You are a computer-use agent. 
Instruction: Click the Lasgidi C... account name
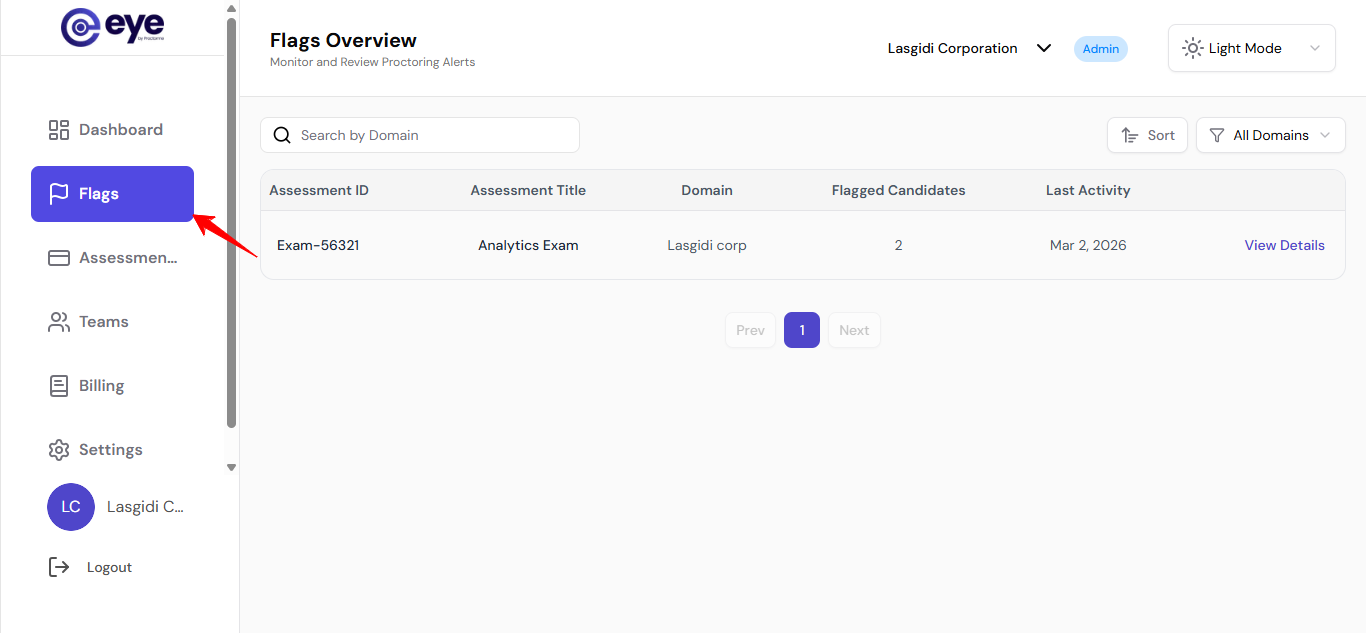(x=146, y=507)
